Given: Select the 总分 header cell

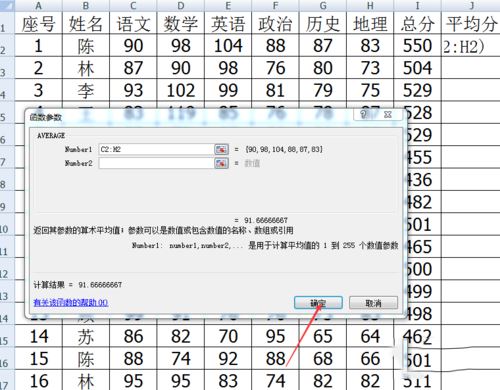Looking at the screenshot, I should (417, 23).
